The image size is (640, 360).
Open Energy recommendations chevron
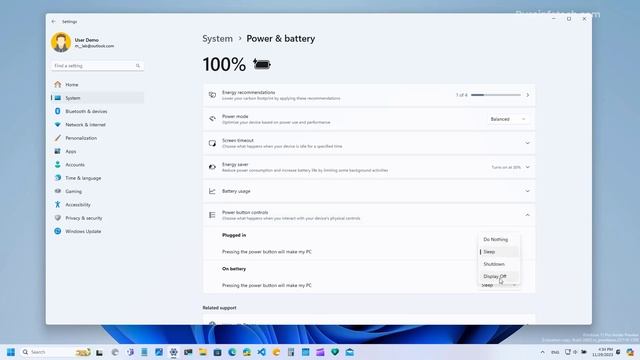click(x=527, y=95)
